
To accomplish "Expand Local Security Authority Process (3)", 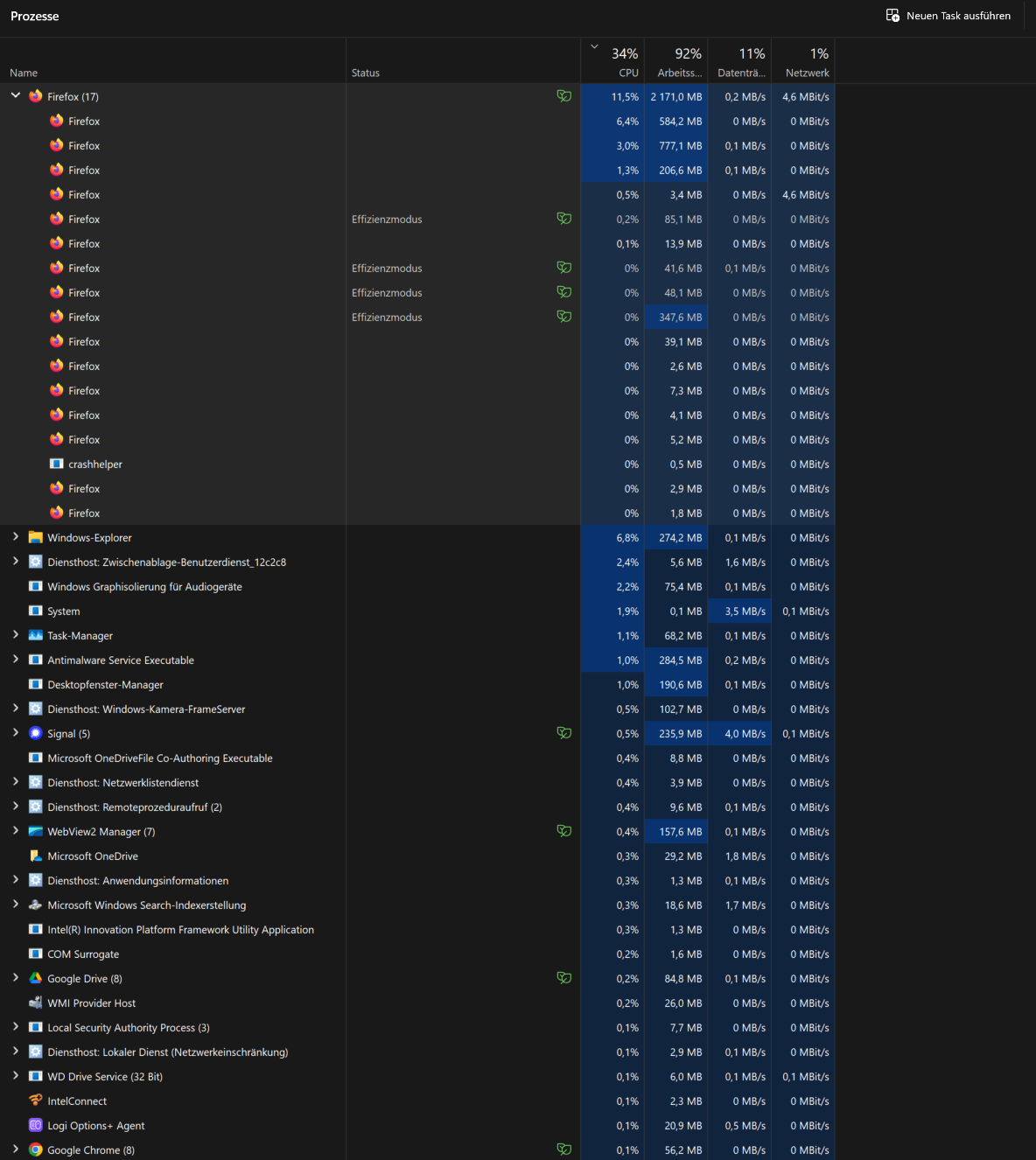I will coord(16,1026).
